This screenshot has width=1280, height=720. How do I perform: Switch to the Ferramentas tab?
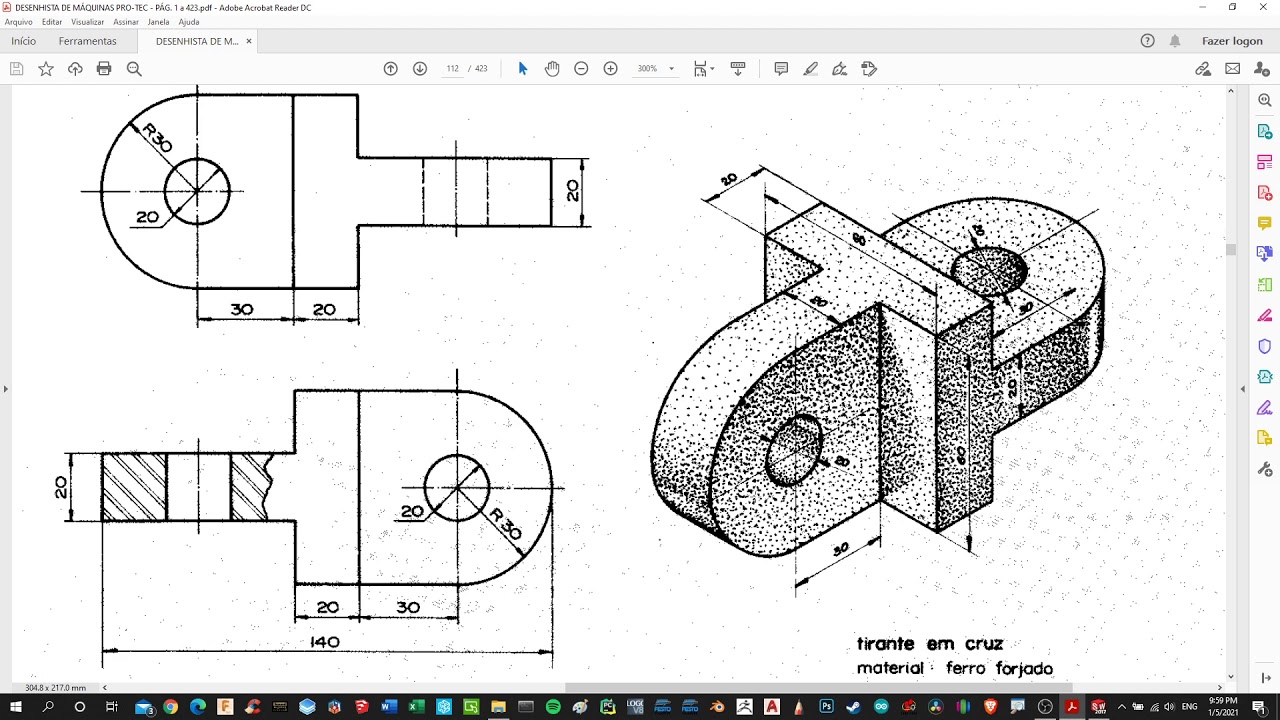click(87, 41)
